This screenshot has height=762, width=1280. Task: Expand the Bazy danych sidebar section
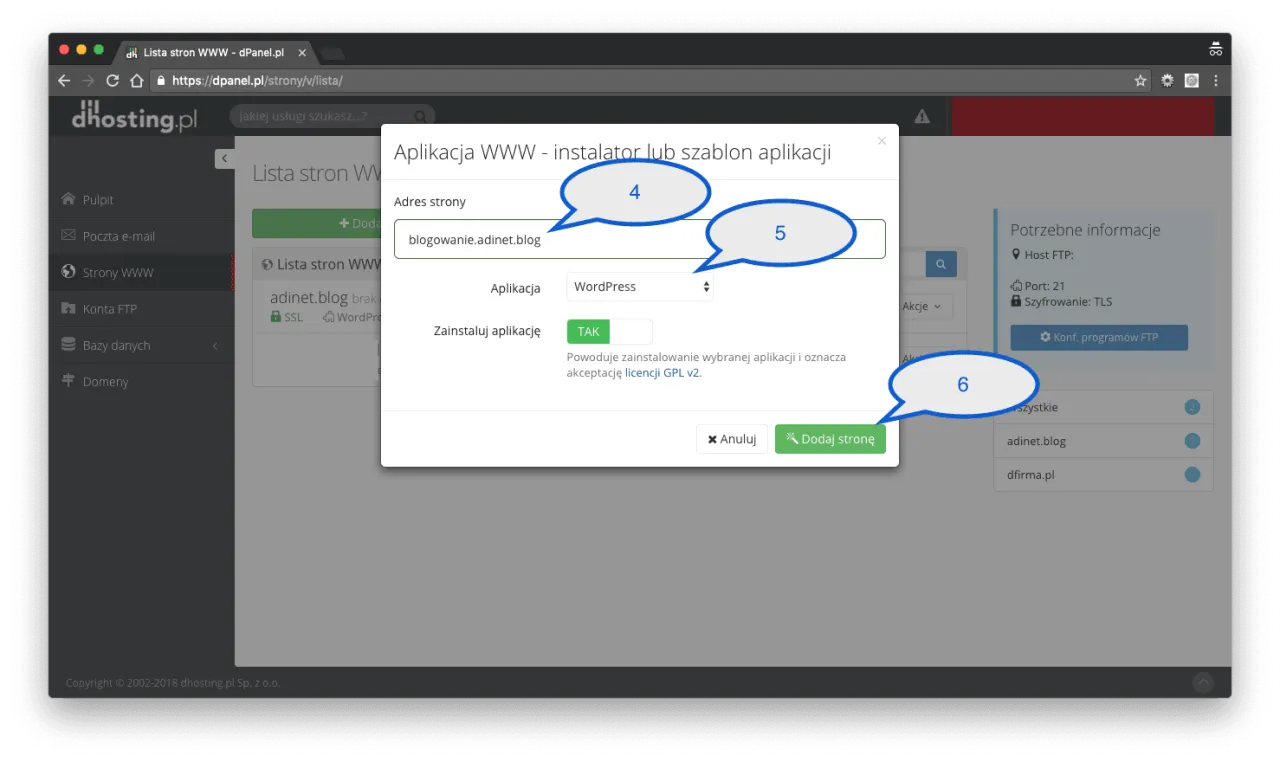pyautogui.click(x=141, y=345)
